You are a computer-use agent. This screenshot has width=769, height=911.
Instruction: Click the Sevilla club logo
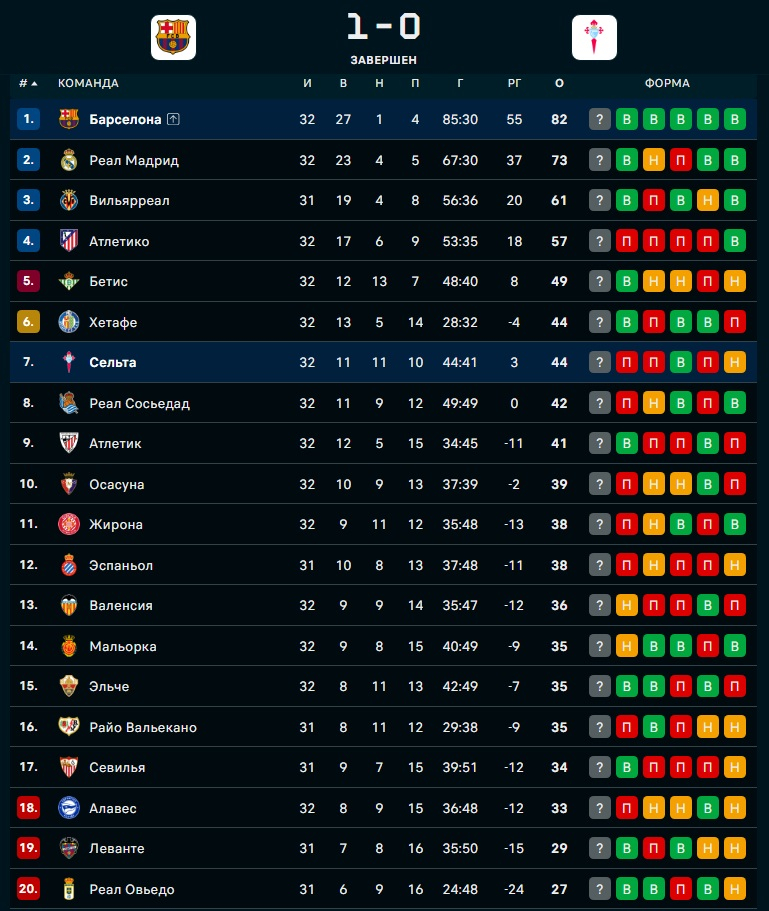(68, 767)
